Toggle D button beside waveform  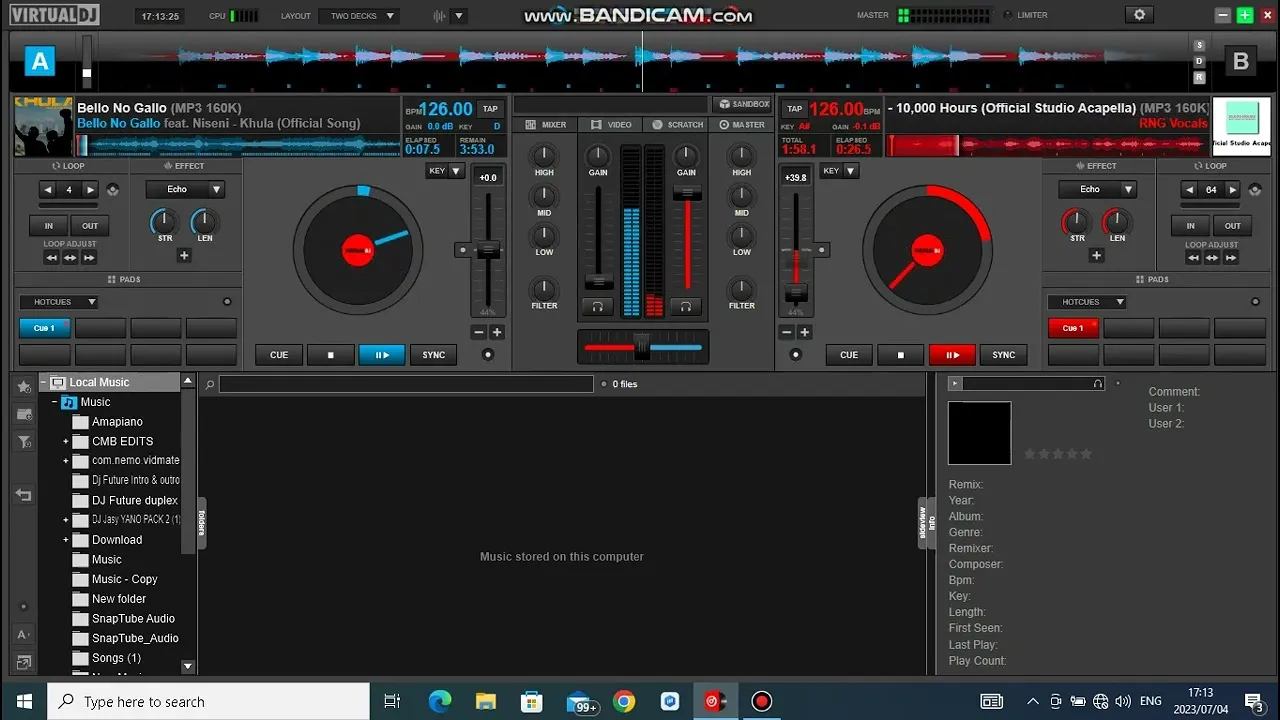(1200, 61)
